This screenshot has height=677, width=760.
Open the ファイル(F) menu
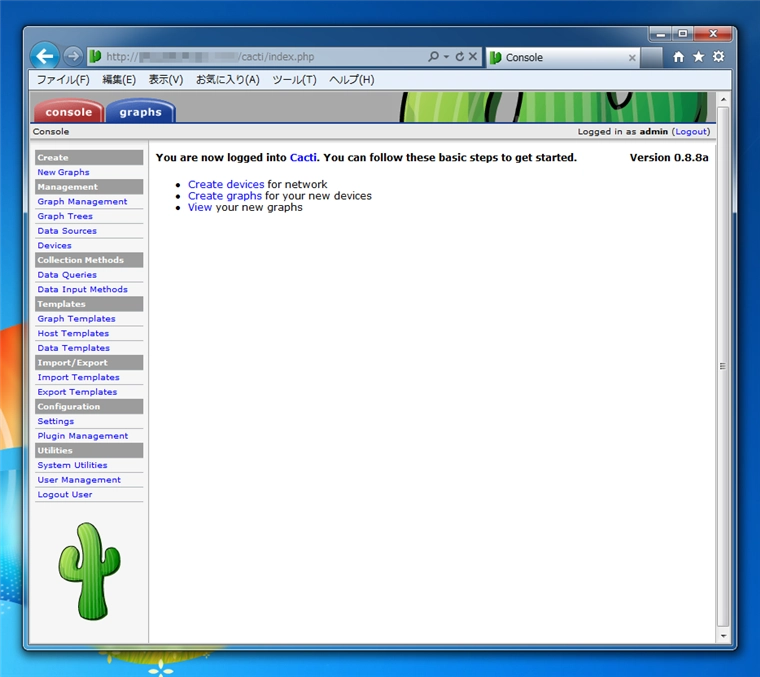(63, 79)
